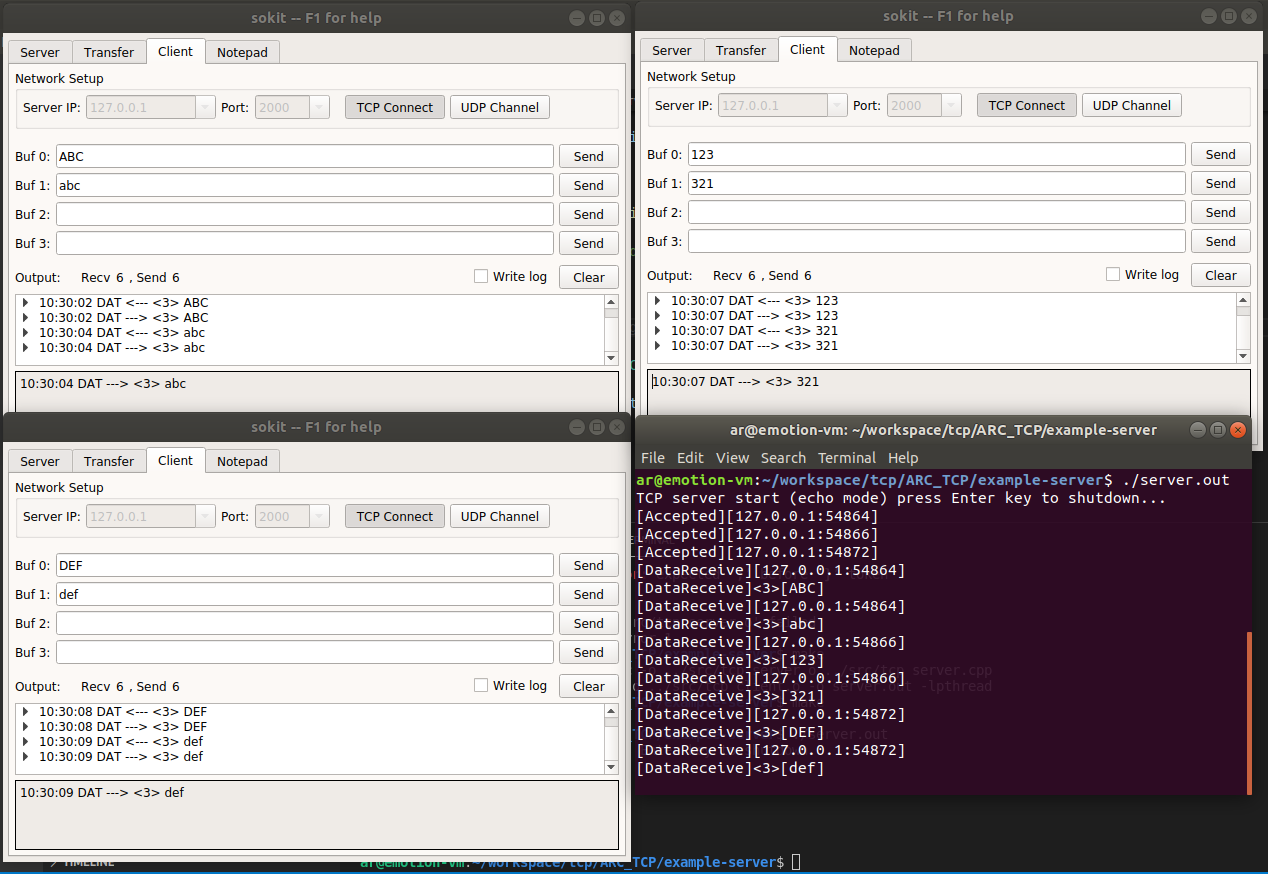Click UDP Channel in the DEF client window
Image resolution: width=1268 pixels, height=874 pixels.
point(500,516)
